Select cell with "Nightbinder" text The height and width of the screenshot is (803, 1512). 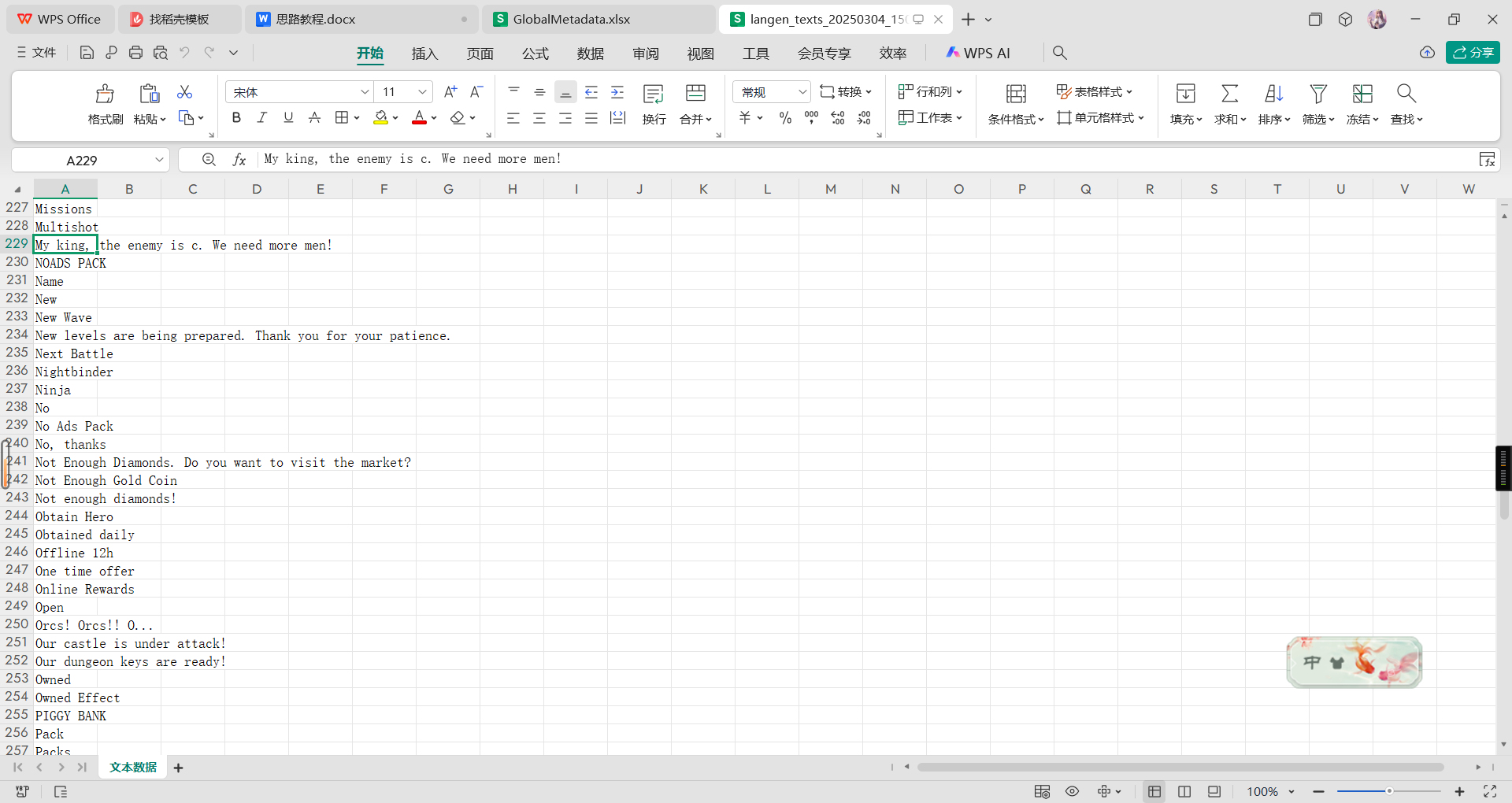pos(65,372)
